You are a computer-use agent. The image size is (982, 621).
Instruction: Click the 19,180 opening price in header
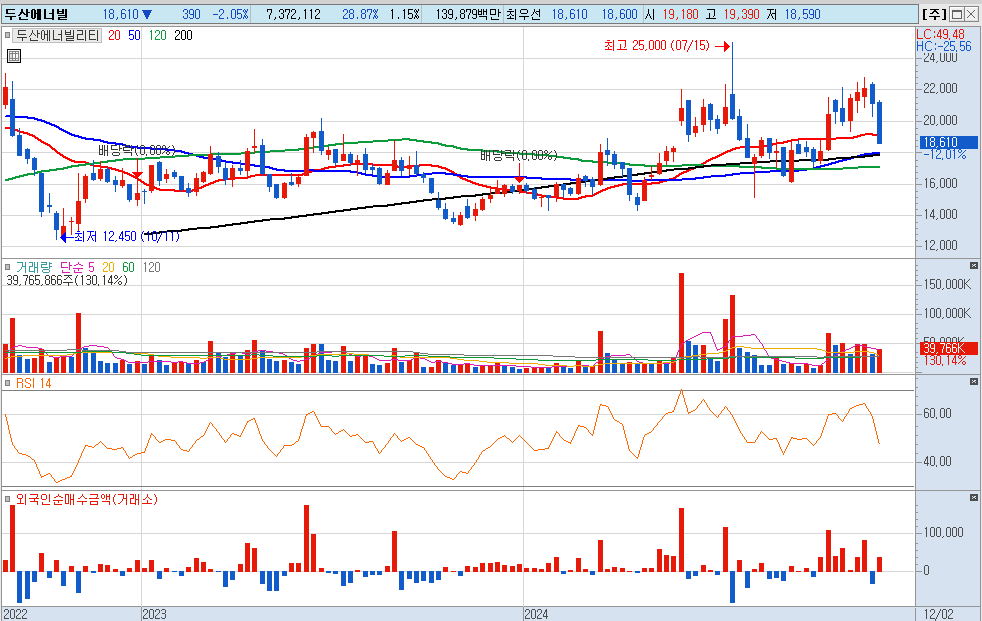point(680,14)
